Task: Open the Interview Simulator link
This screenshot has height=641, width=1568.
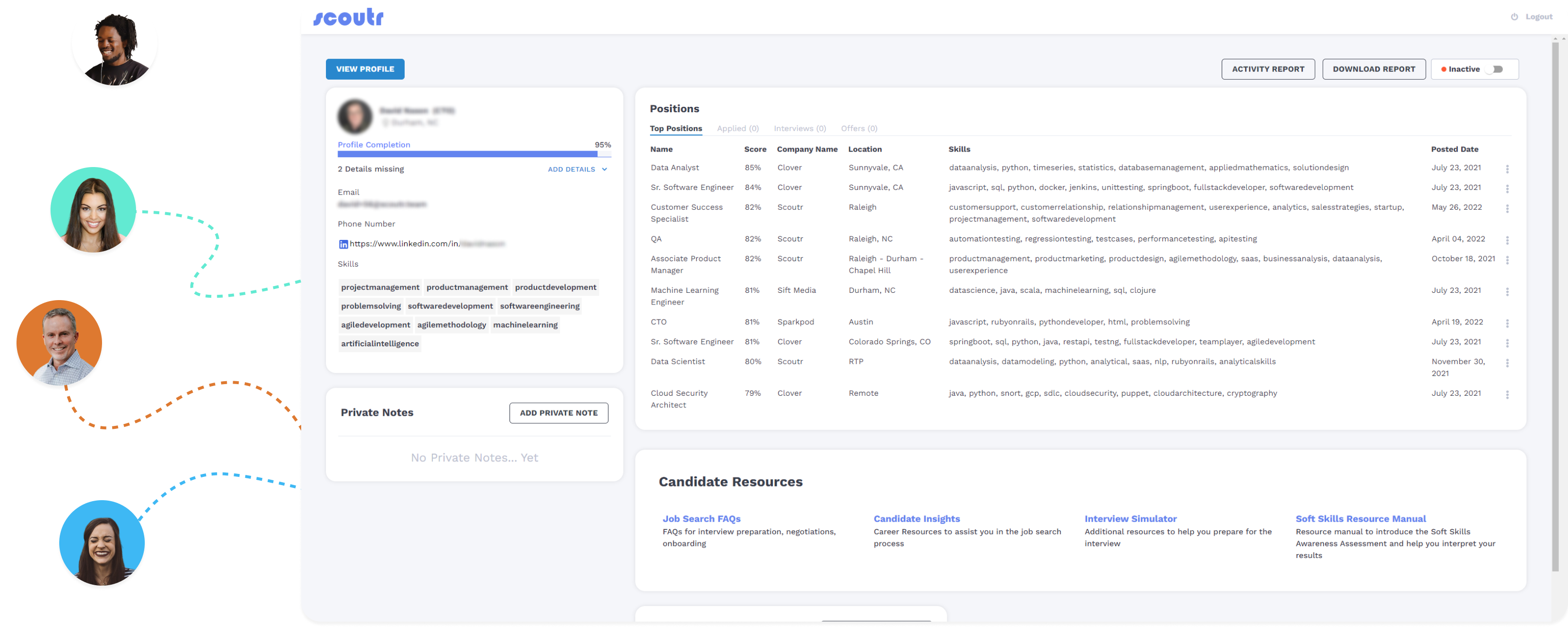Action: [1130, 519]
